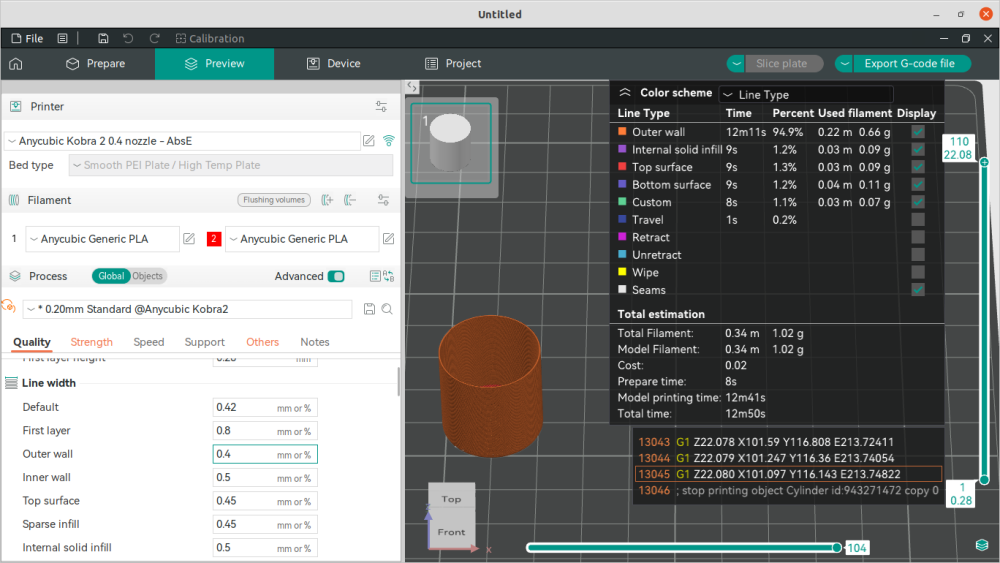Click the Front face of view cube

pyautogui.click(x=452, y=532)
